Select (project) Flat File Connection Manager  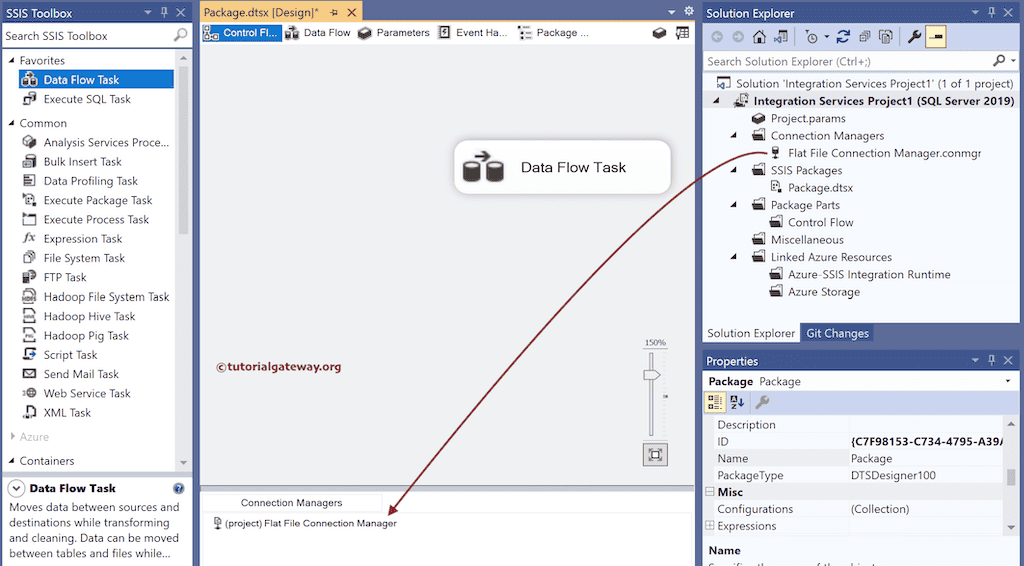coord(305,524)
